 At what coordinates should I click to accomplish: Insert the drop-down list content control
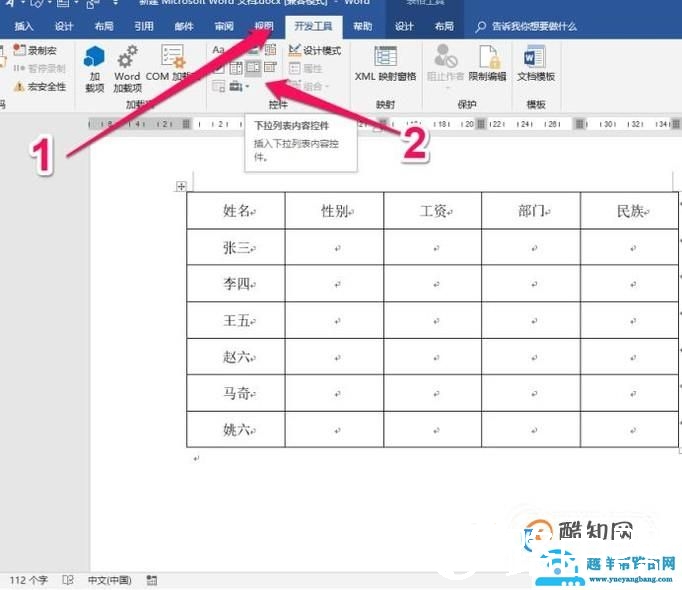pyautogui.click(x=253, y=67)
